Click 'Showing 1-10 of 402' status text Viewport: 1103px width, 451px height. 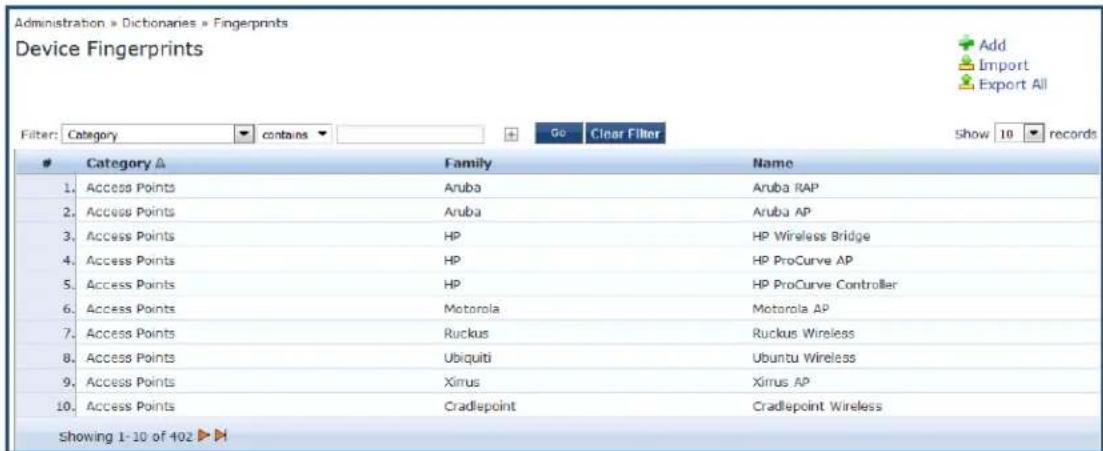pyautogui.click(x=127, y=436)
